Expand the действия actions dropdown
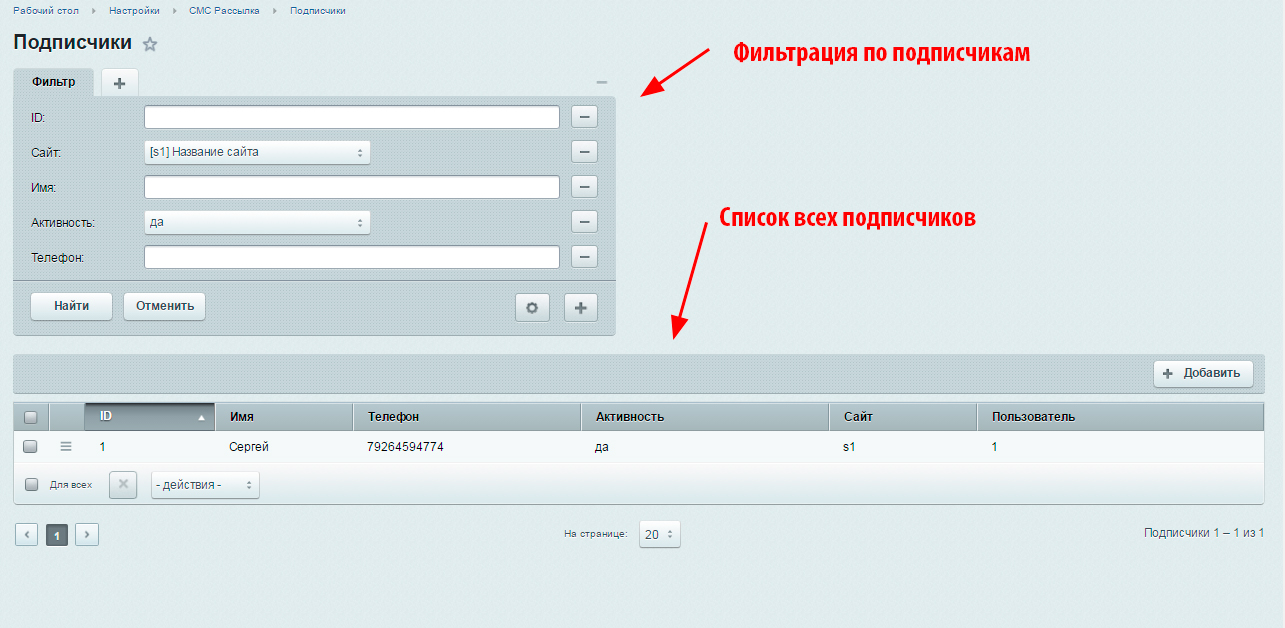The height and width of the screenshot is (628, 1285). click(x=205, y=485)
